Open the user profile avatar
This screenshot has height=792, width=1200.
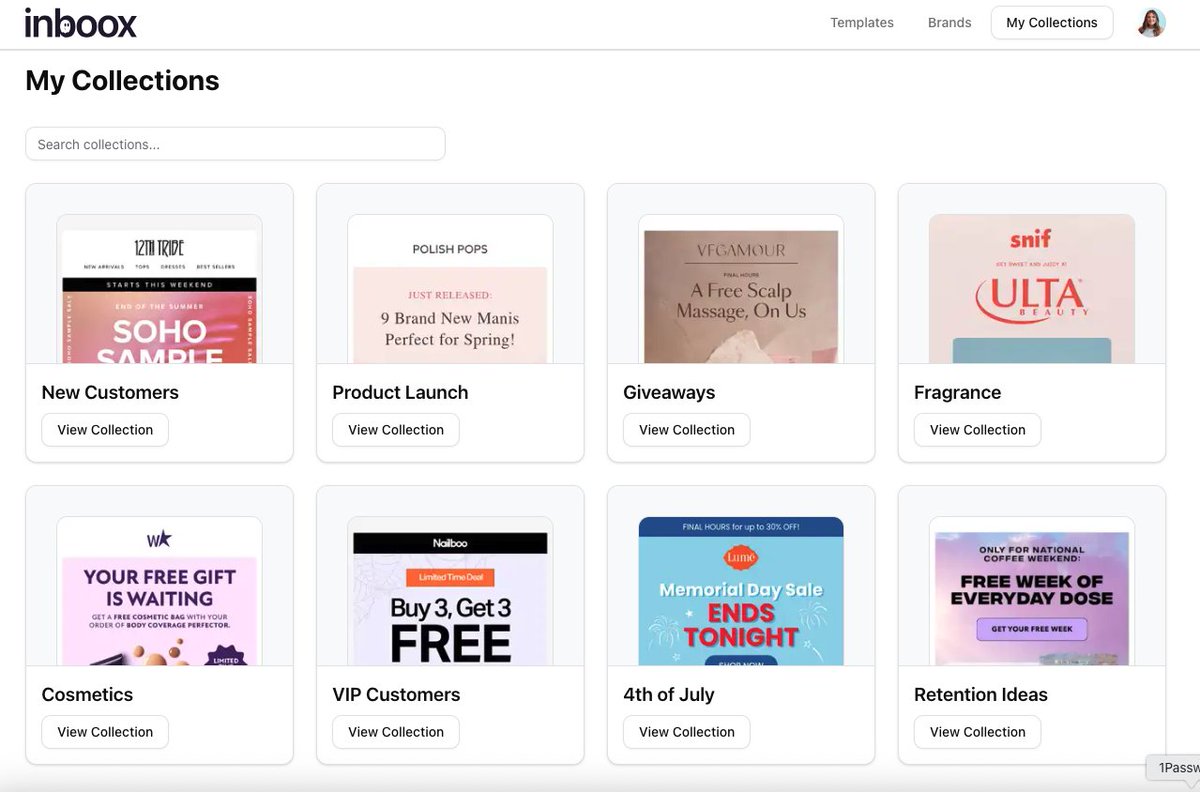click(1152, 22)
